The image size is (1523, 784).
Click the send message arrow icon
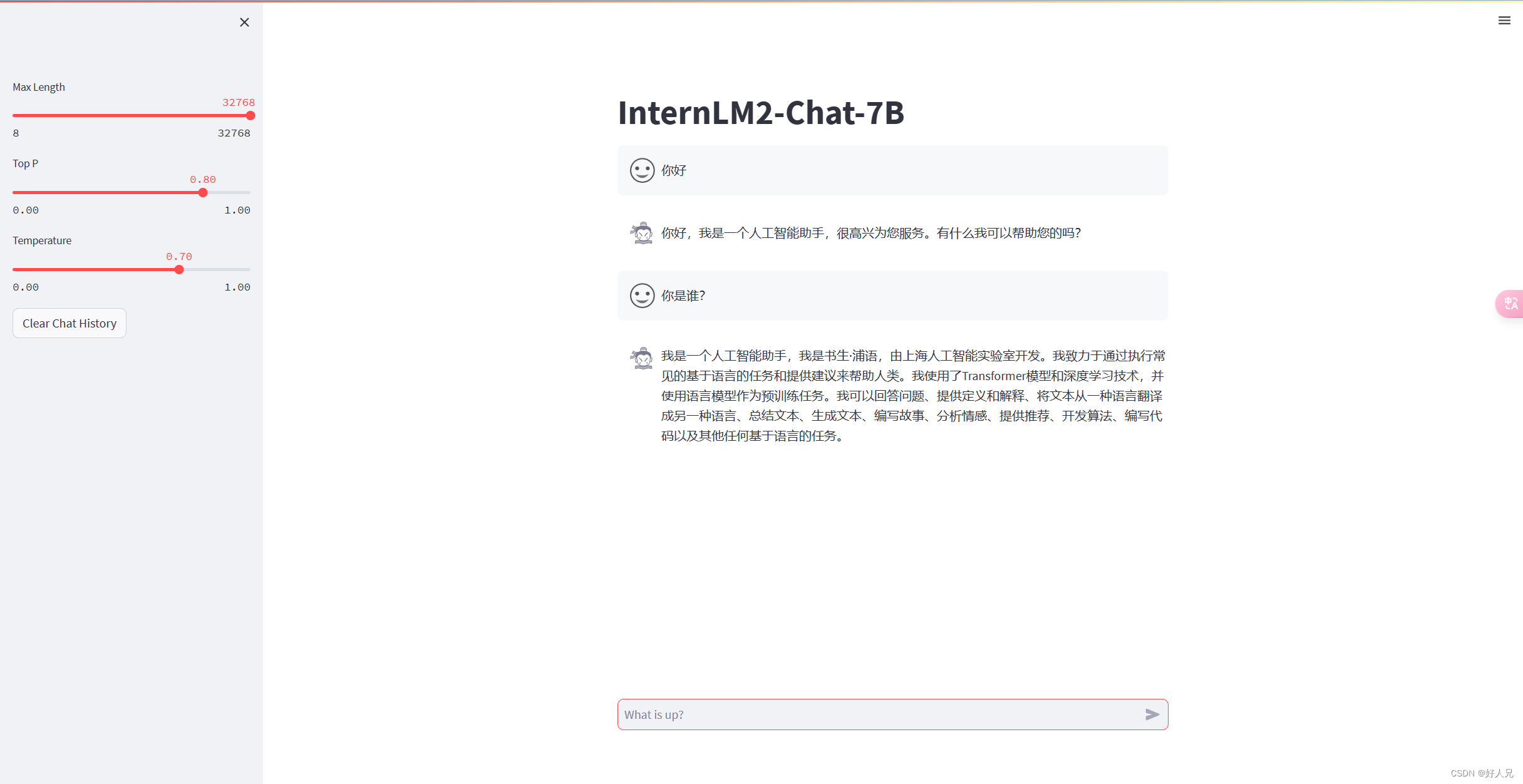coord(1152,714)
